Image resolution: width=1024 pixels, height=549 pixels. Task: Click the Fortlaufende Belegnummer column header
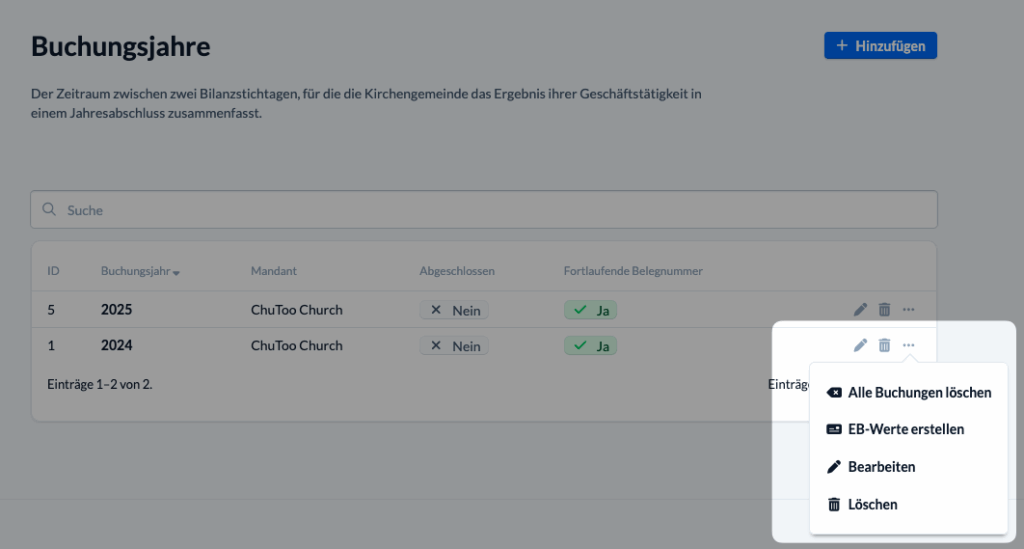pos(633,271)
